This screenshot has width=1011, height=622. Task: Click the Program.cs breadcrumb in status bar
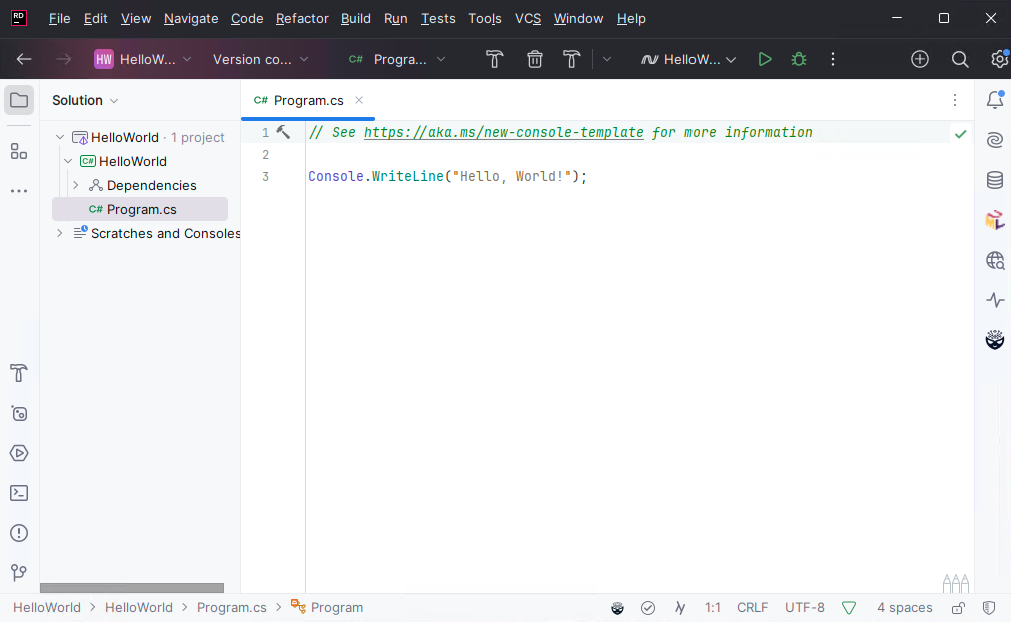[x=231, y=608]
